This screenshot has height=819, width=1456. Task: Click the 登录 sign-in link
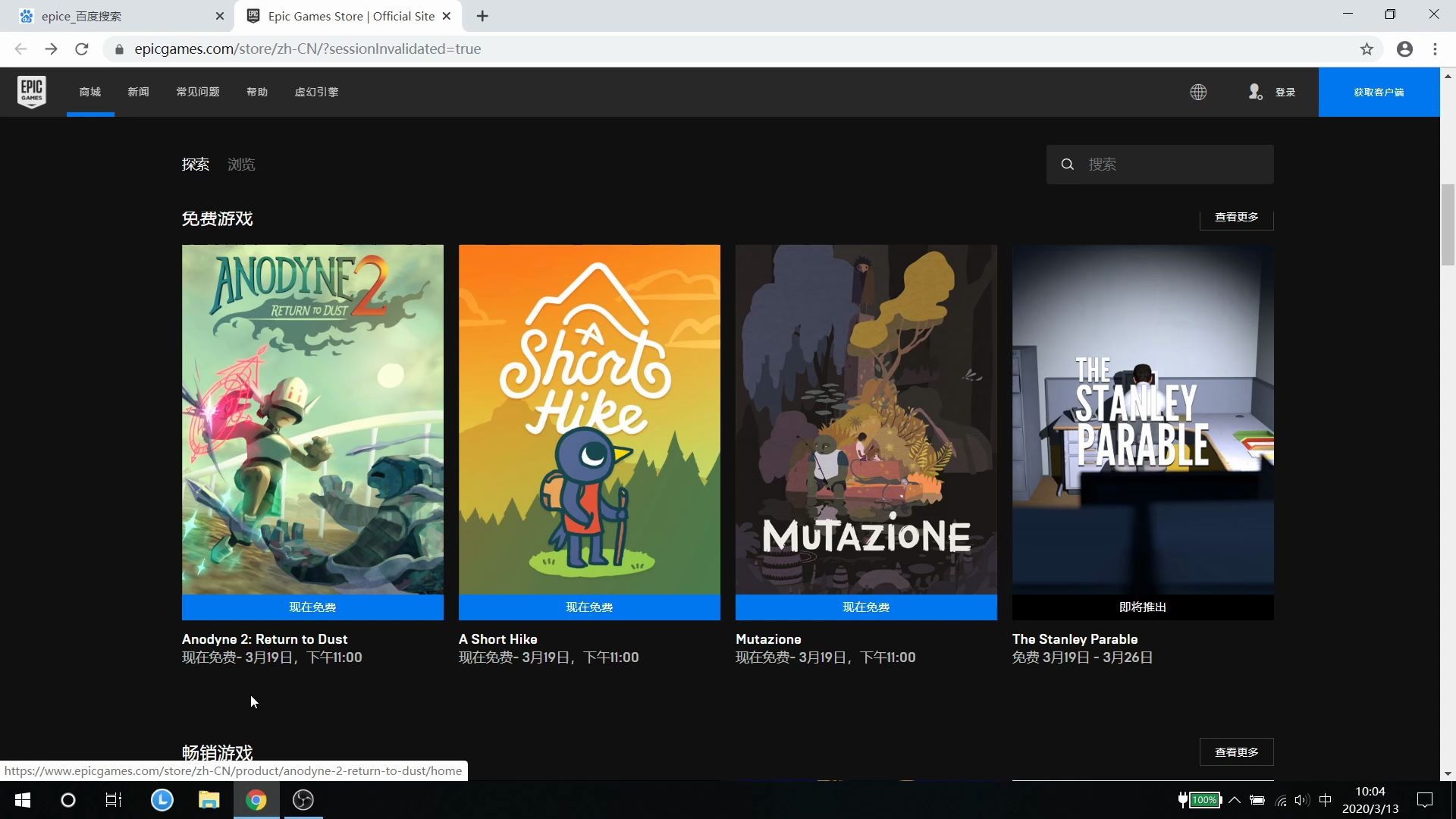(1285, 92)
